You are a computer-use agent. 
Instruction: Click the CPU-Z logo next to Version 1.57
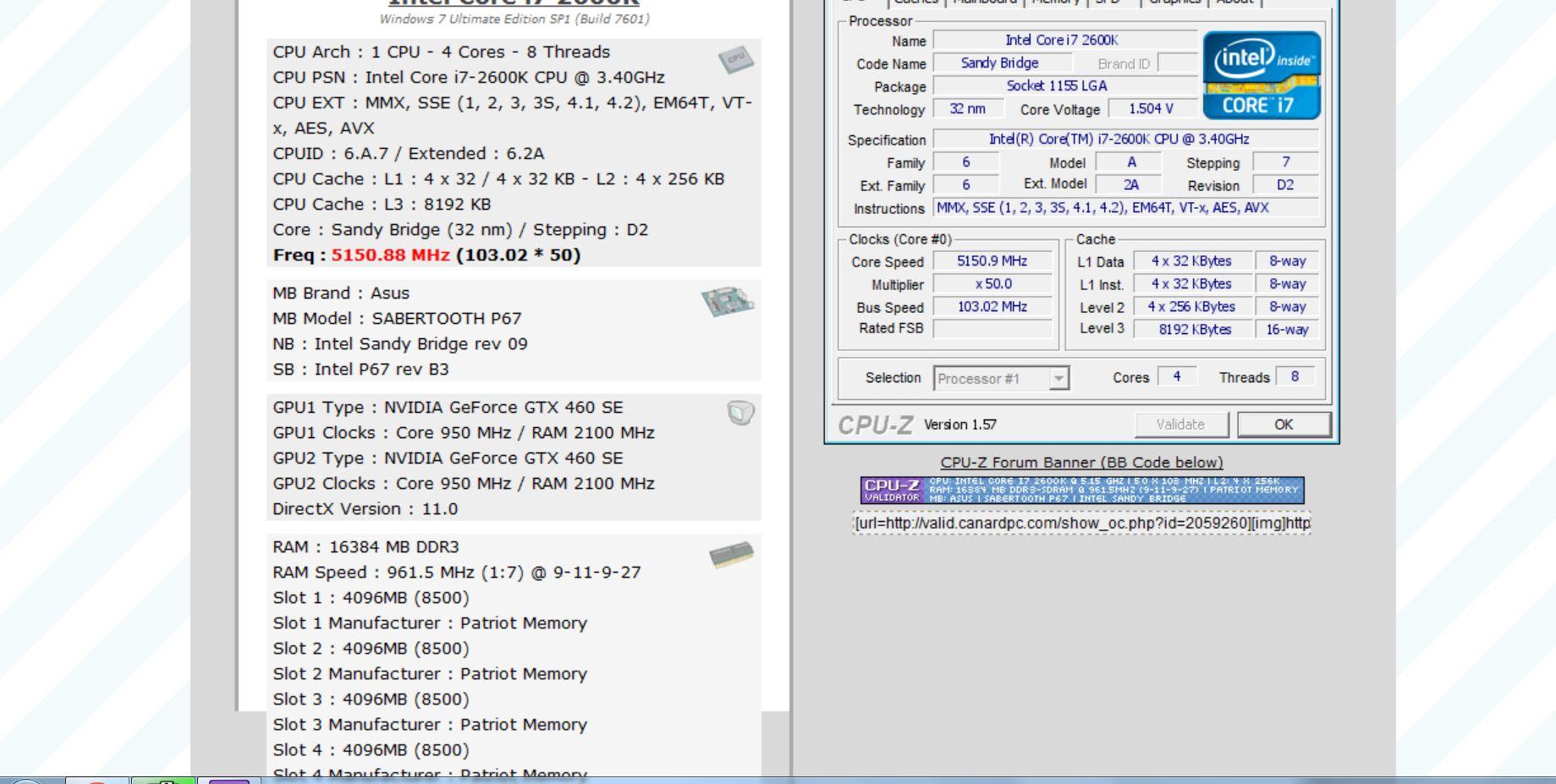(876, 425)
